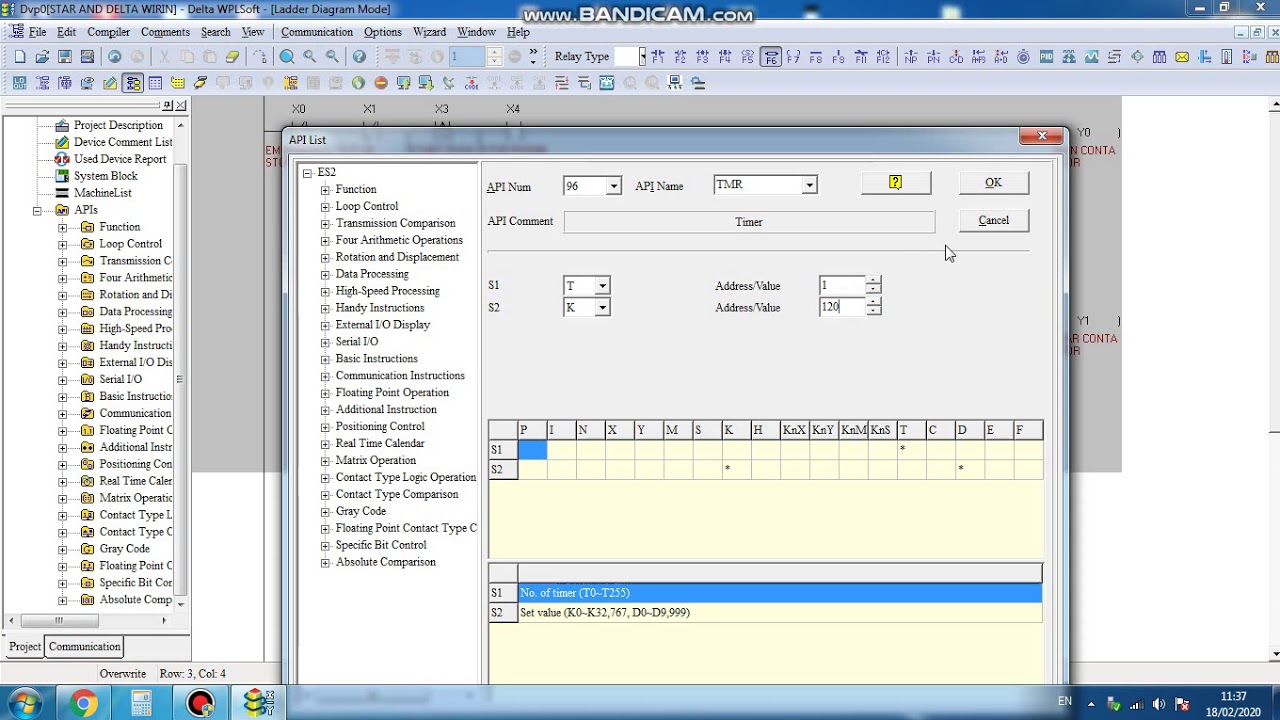
Task: Click the green run PLC icon
Action: point(358,83)
